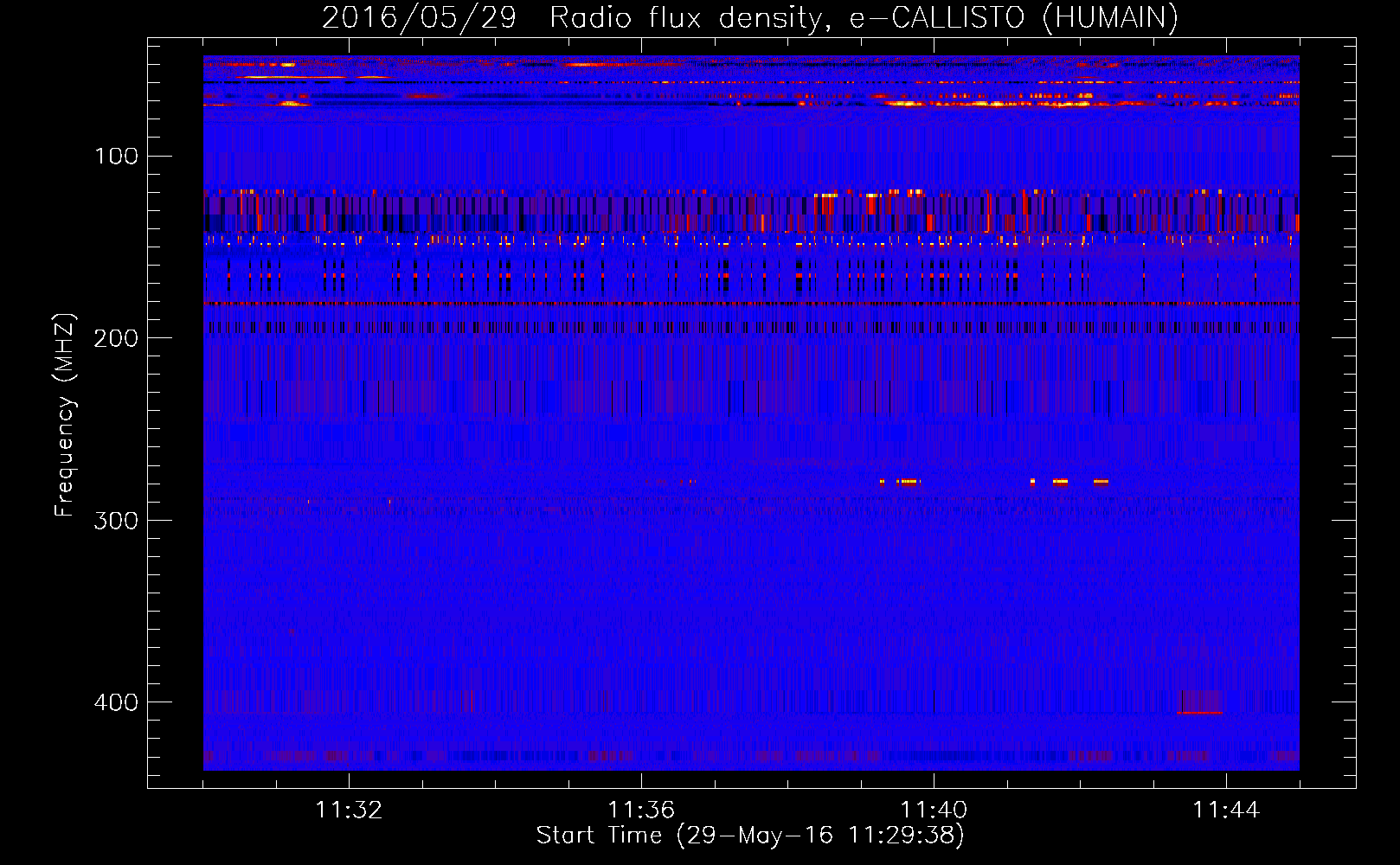Select the 300 frequency tick label

point(117,520)
